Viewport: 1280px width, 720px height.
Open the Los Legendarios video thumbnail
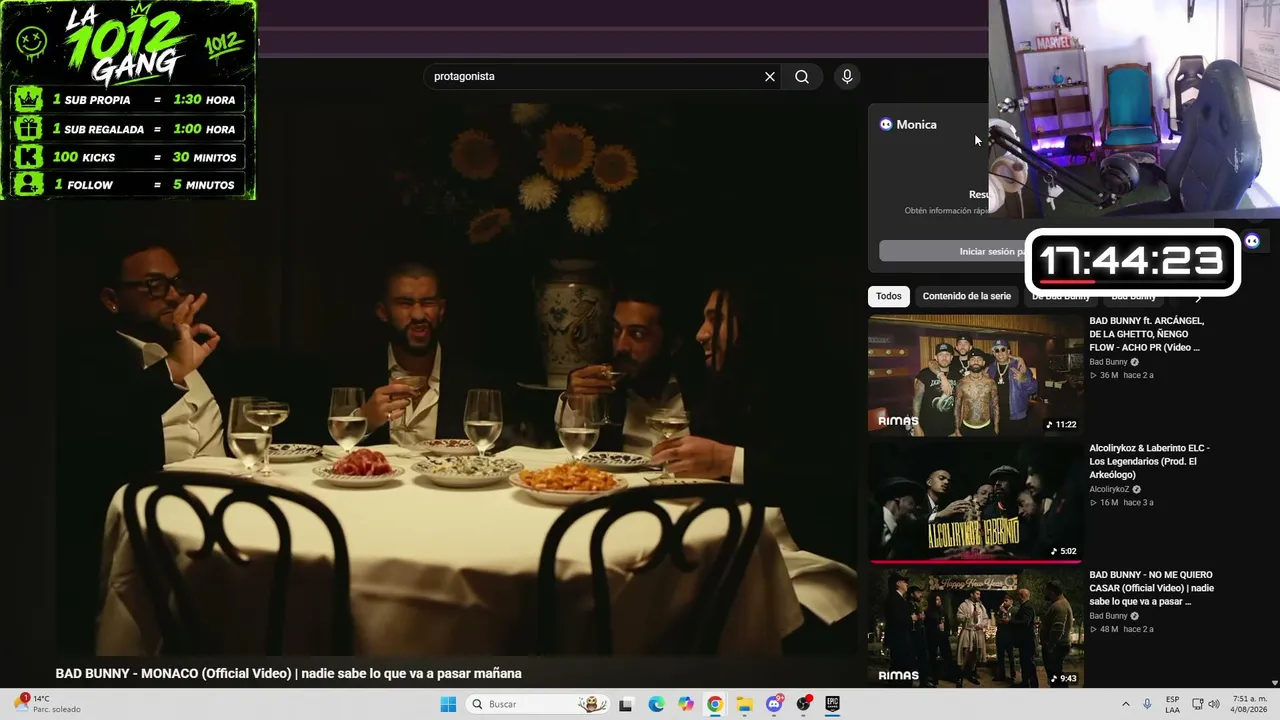975,502
